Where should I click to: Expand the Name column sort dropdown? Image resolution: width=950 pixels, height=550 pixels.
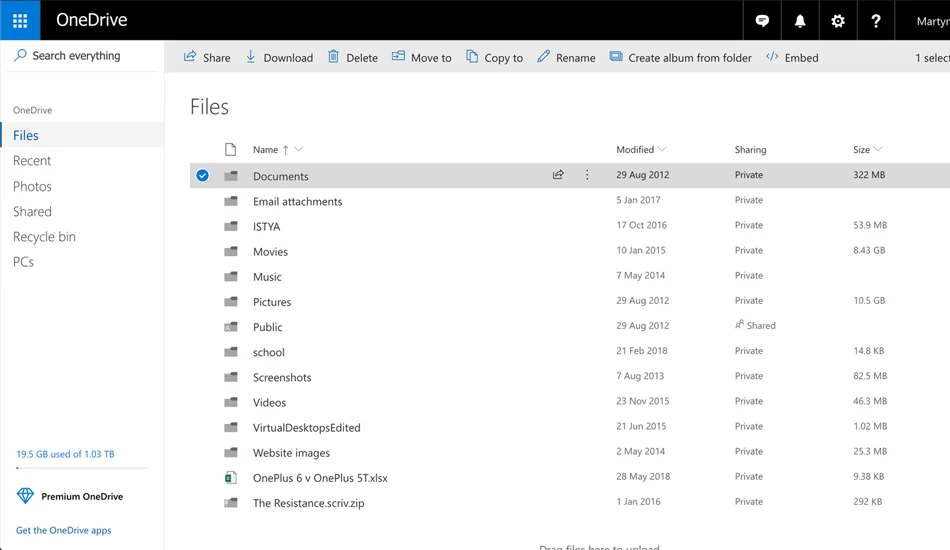click(x=299, y=150)
